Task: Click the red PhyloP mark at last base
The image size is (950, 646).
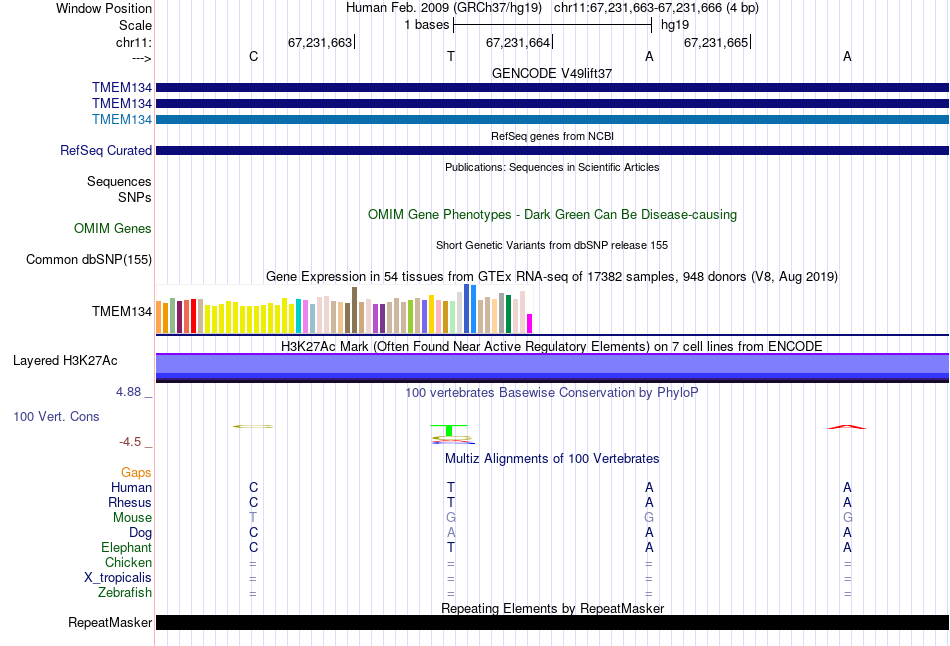Action: [847, 427]
